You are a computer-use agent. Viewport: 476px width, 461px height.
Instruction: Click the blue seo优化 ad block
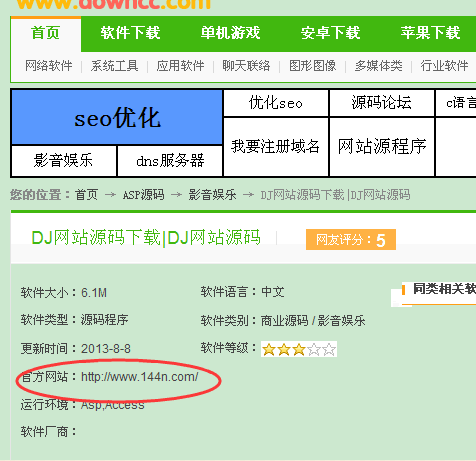click(x=117, y=117)
